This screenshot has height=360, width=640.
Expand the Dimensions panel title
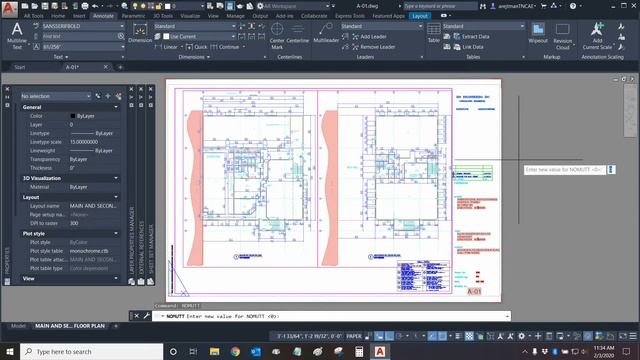click(x=194, y=57)
